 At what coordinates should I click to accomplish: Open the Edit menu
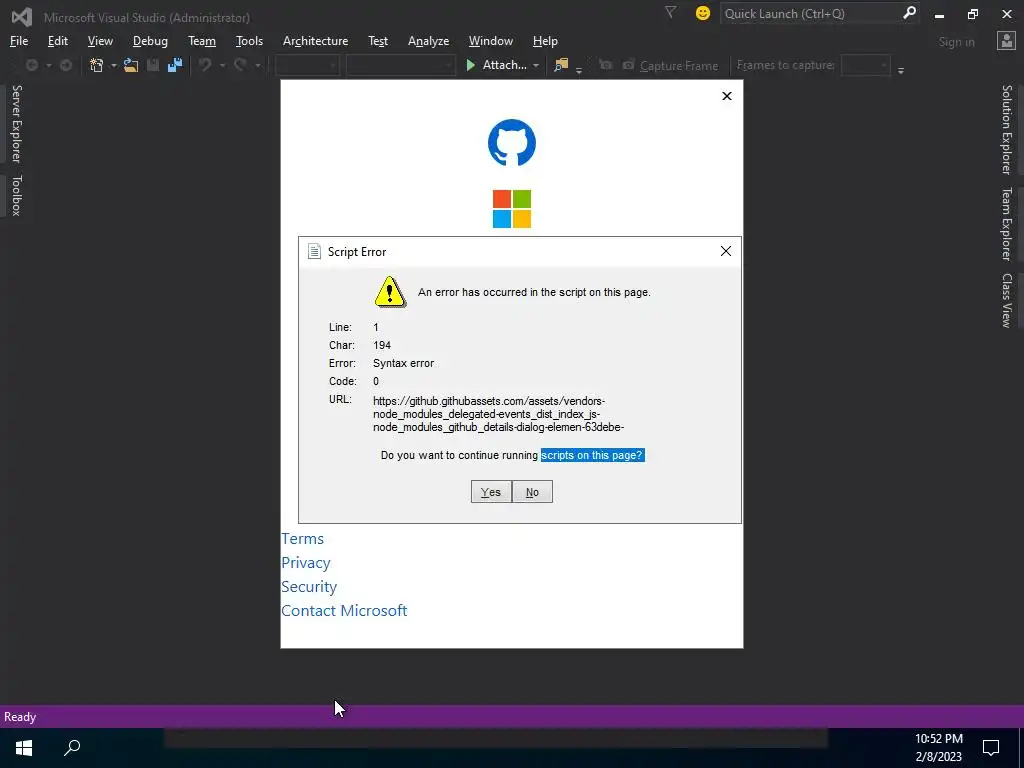[x=57, y=40]
